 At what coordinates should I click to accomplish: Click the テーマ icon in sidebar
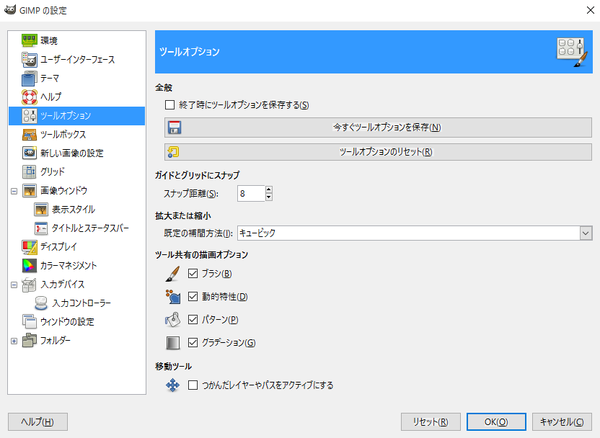click(29, 78)
